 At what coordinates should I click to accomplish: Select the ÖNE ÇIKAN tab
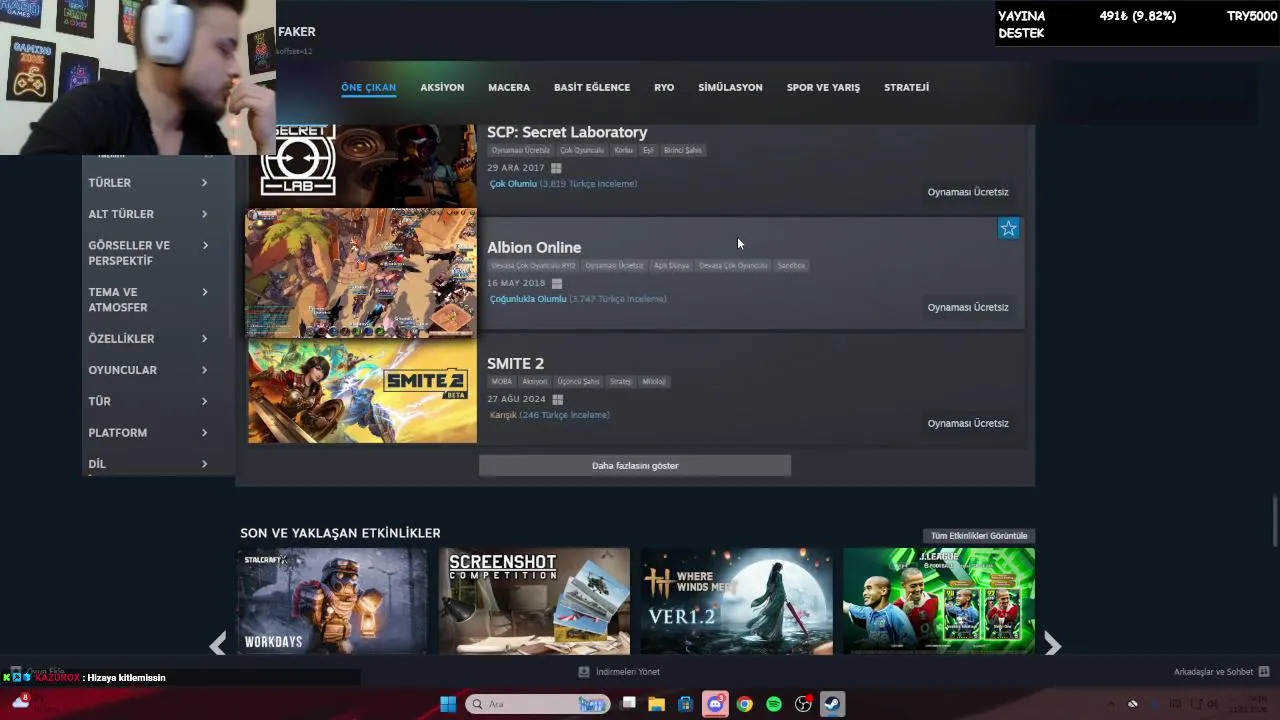(368, 87)
